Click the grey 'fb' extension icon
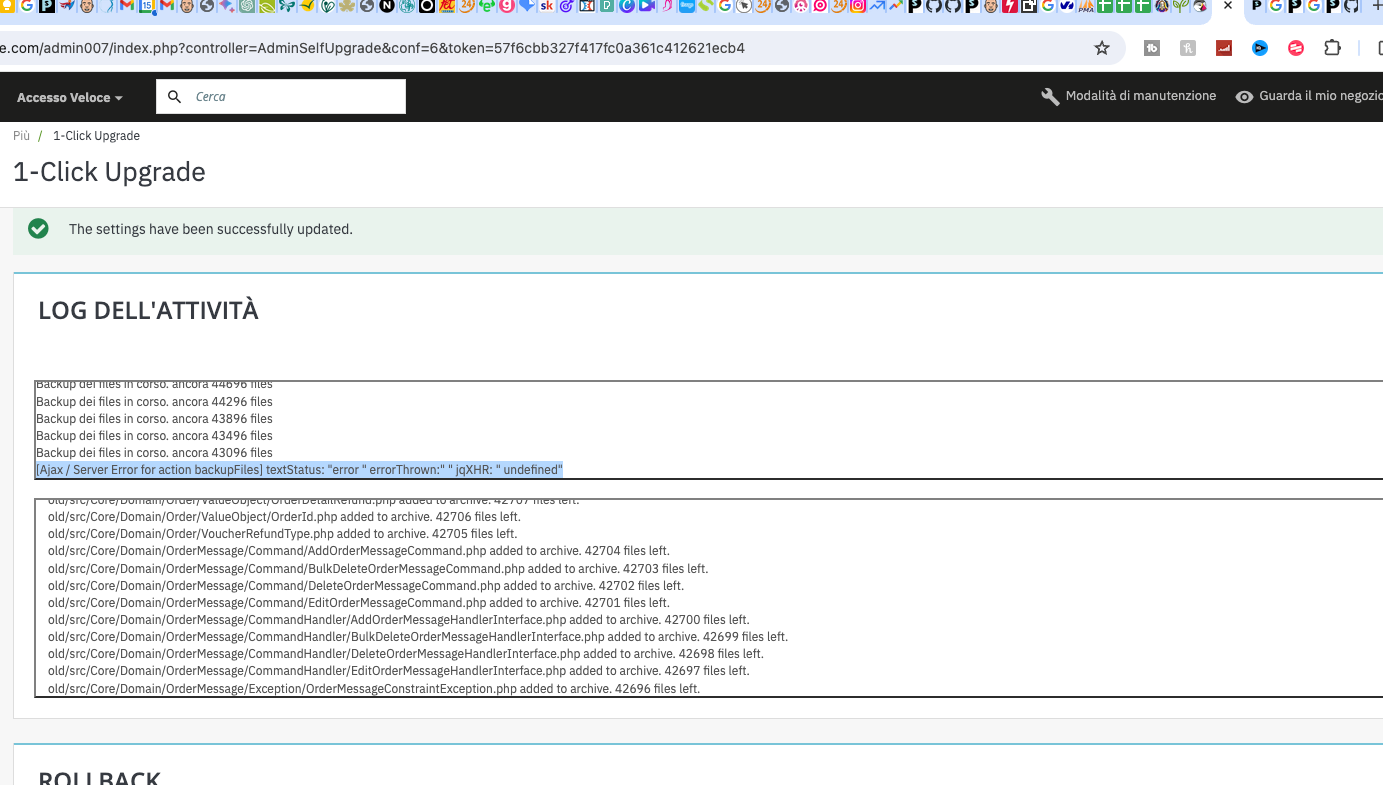 (1152, 48)
